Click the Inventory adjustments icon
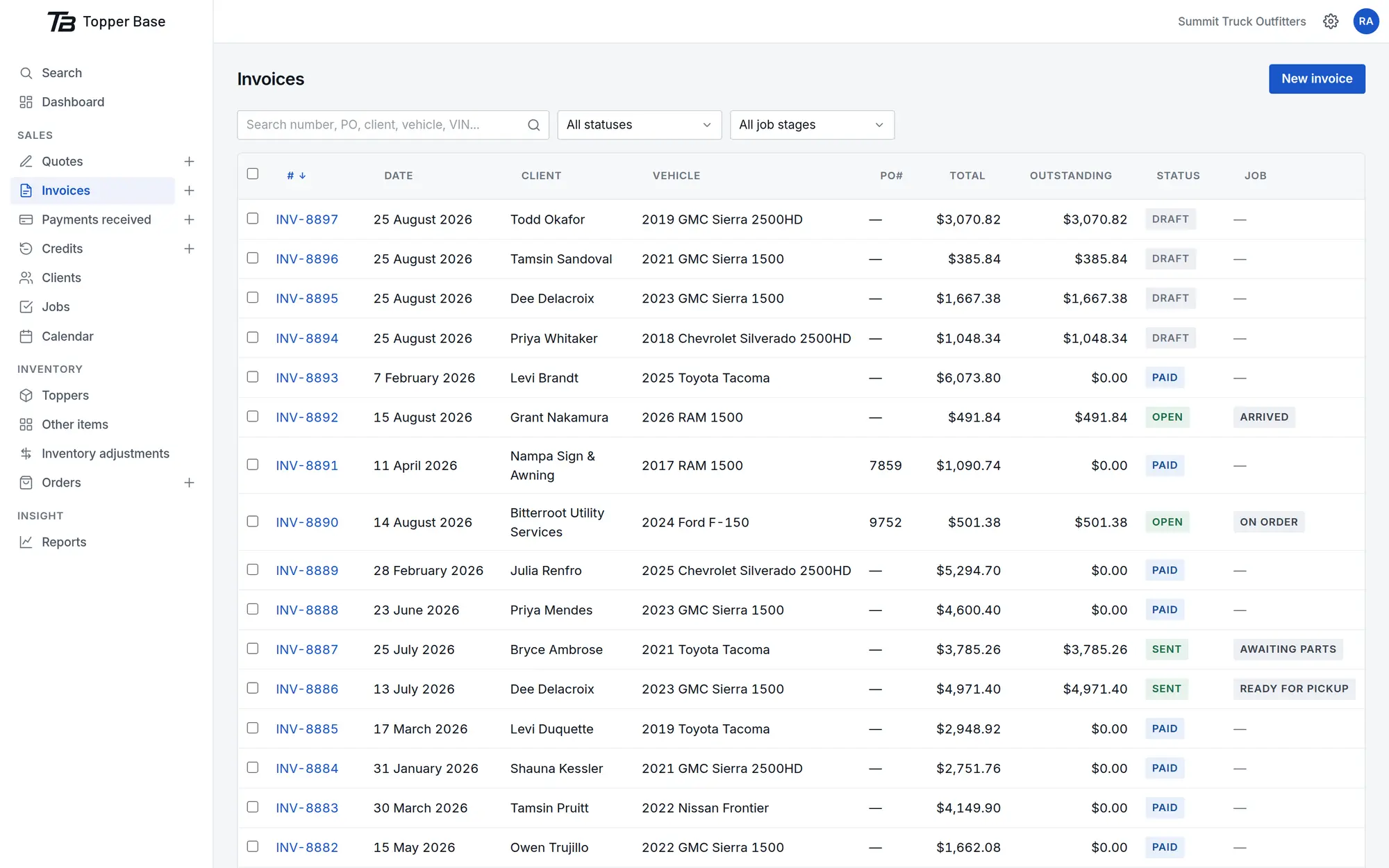1389x868 pixels. [x=26, y=453]
